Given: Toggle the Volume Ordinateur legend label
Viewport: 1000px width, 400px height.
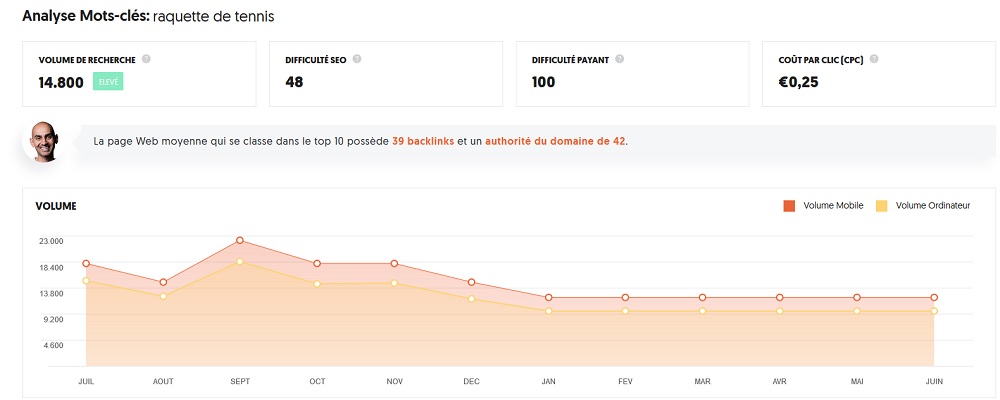Looking at the screenshot, I should pyautogui.click(x=933, y=206).
